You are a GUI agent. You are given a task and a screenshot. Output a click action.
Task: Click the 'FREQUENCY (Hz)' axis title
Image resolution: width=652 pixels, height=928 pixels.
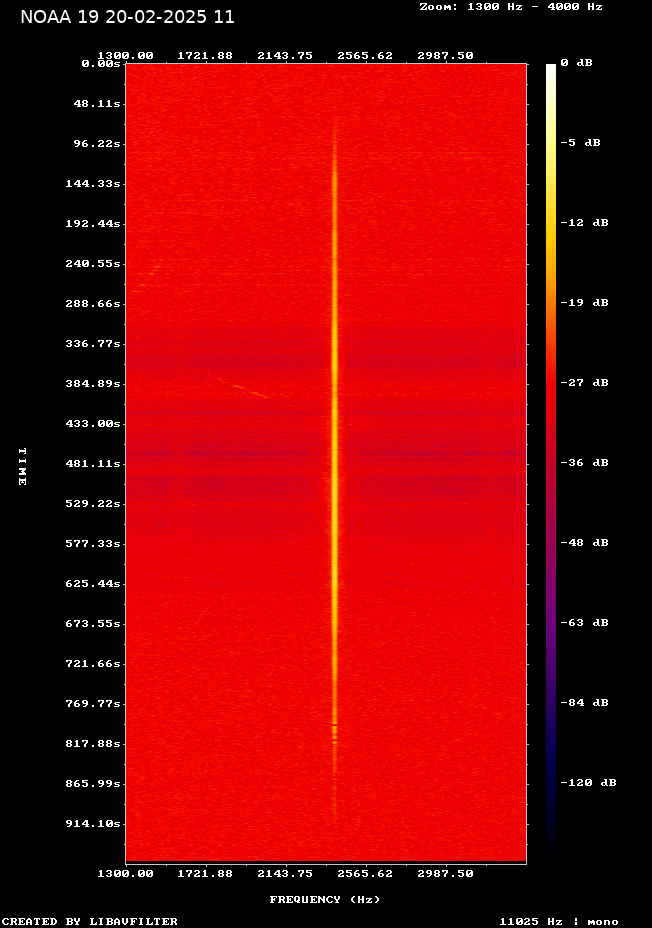[x=325, y=900]
